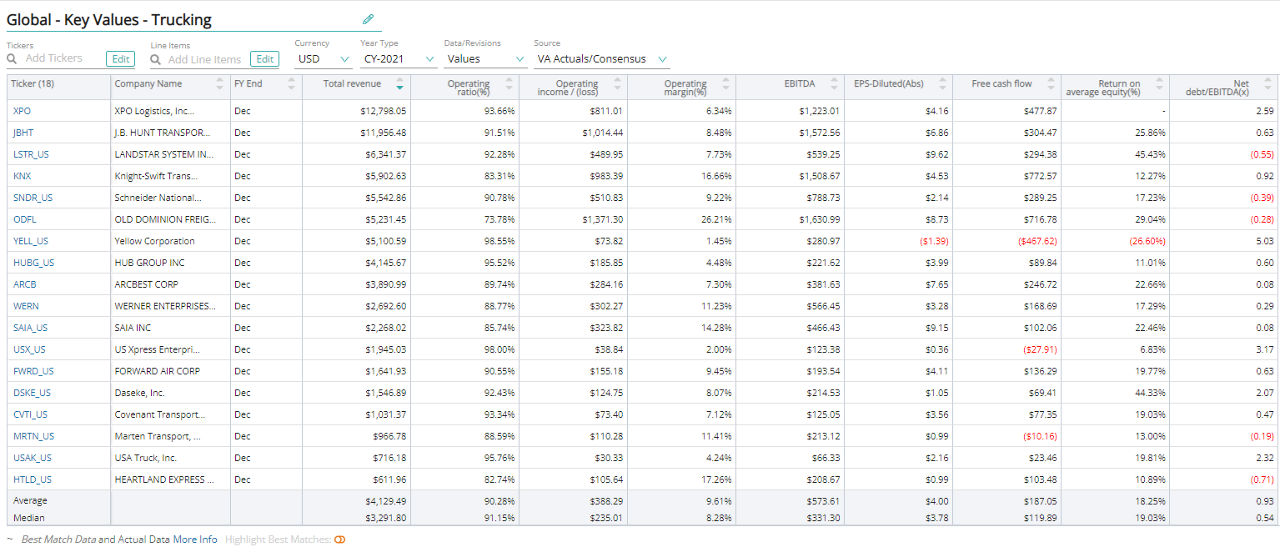Open the SAIA_US ticker link
The width and height of the screenshot is (1280, 554).
pos(30,328)
